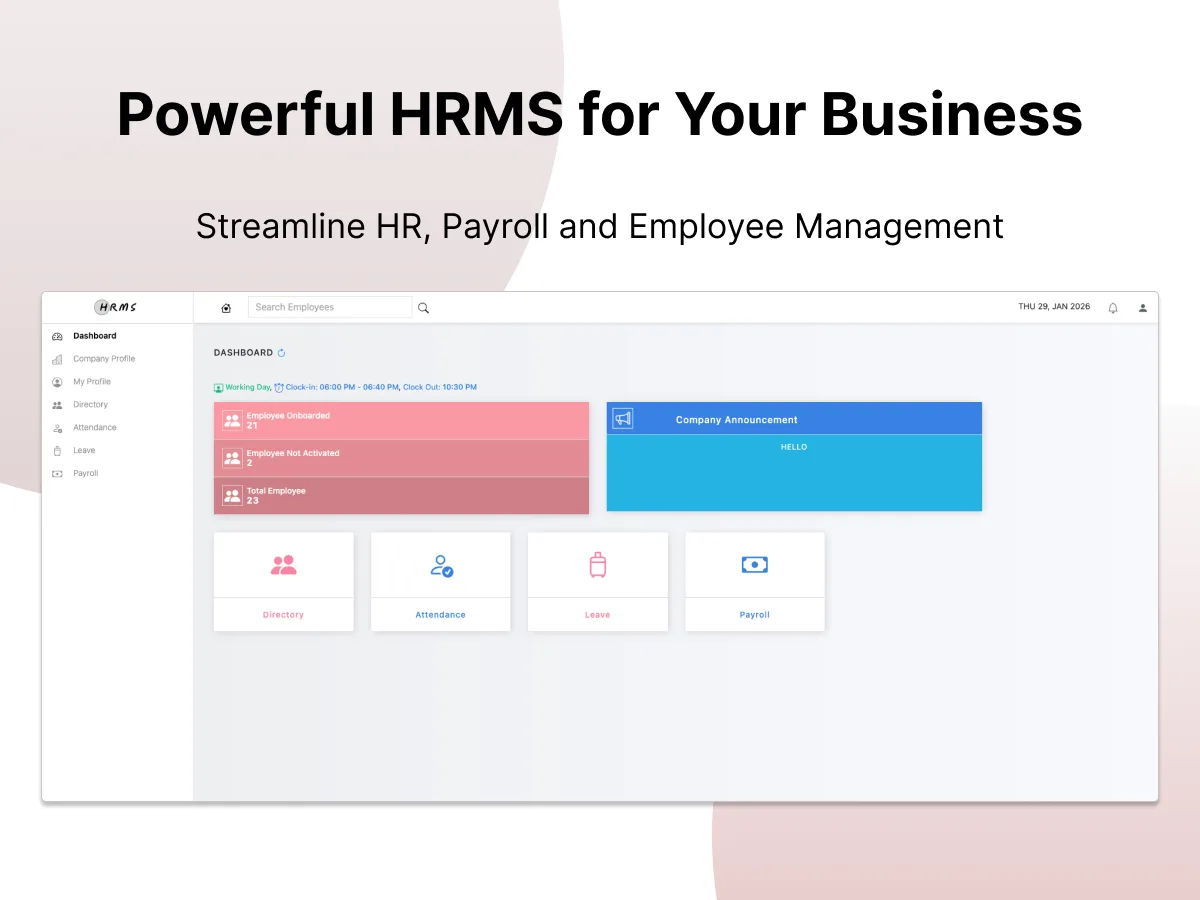Click the home icon next to the search bar

click(x=226, y=307)
